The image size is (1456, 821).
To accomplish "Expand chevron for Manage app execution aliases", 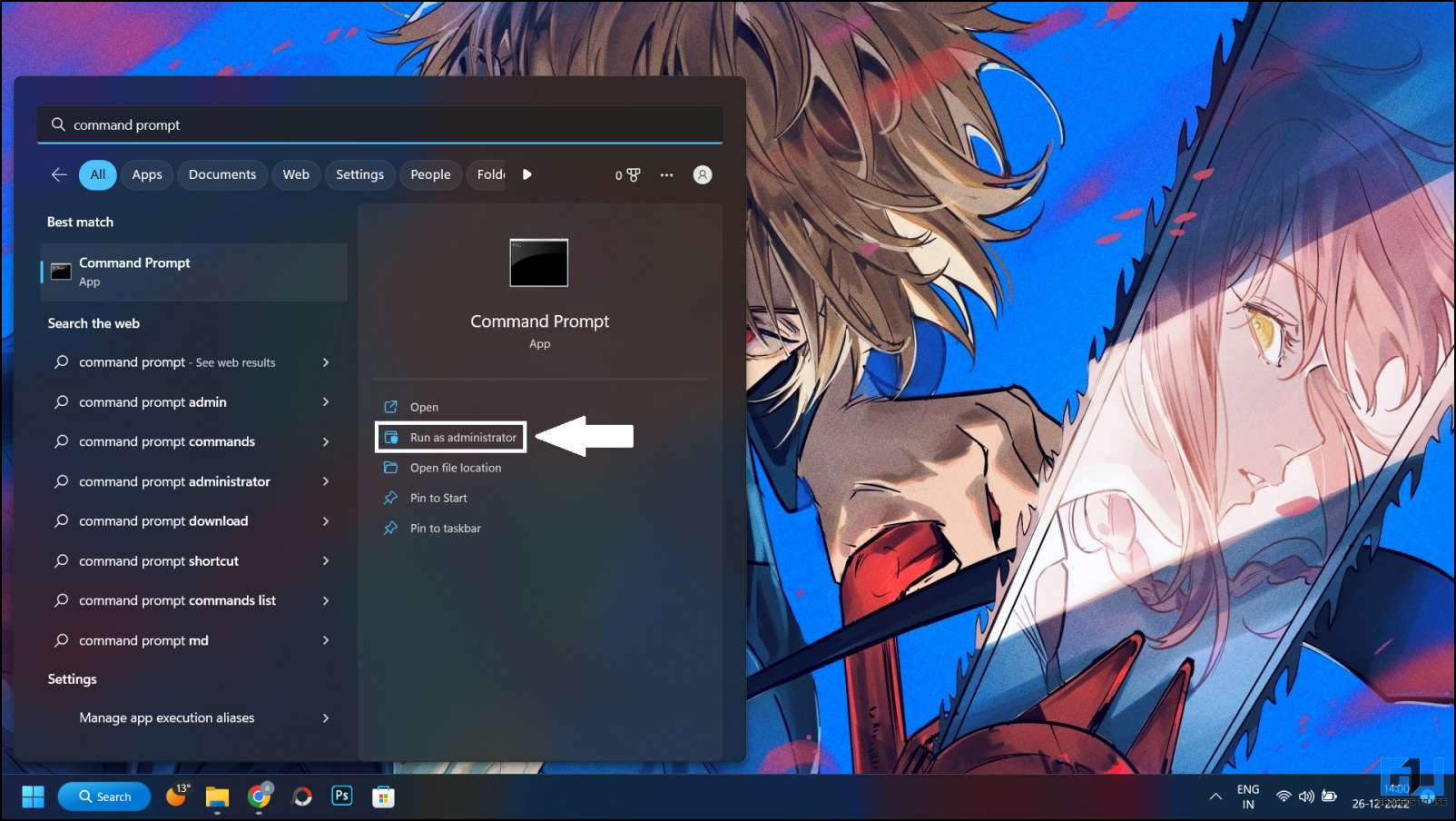I will tap(326, 717).
